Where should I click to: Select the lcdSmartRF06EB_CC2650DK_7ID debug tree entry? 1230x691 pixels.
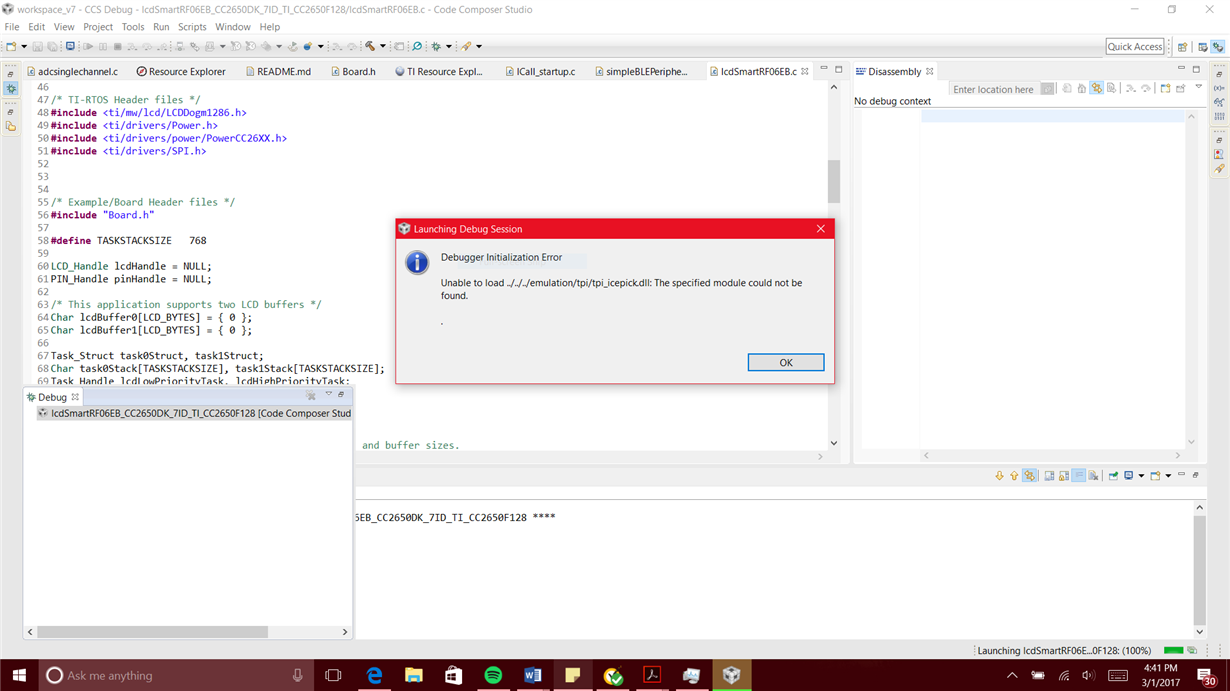click(x=194, y=413)
